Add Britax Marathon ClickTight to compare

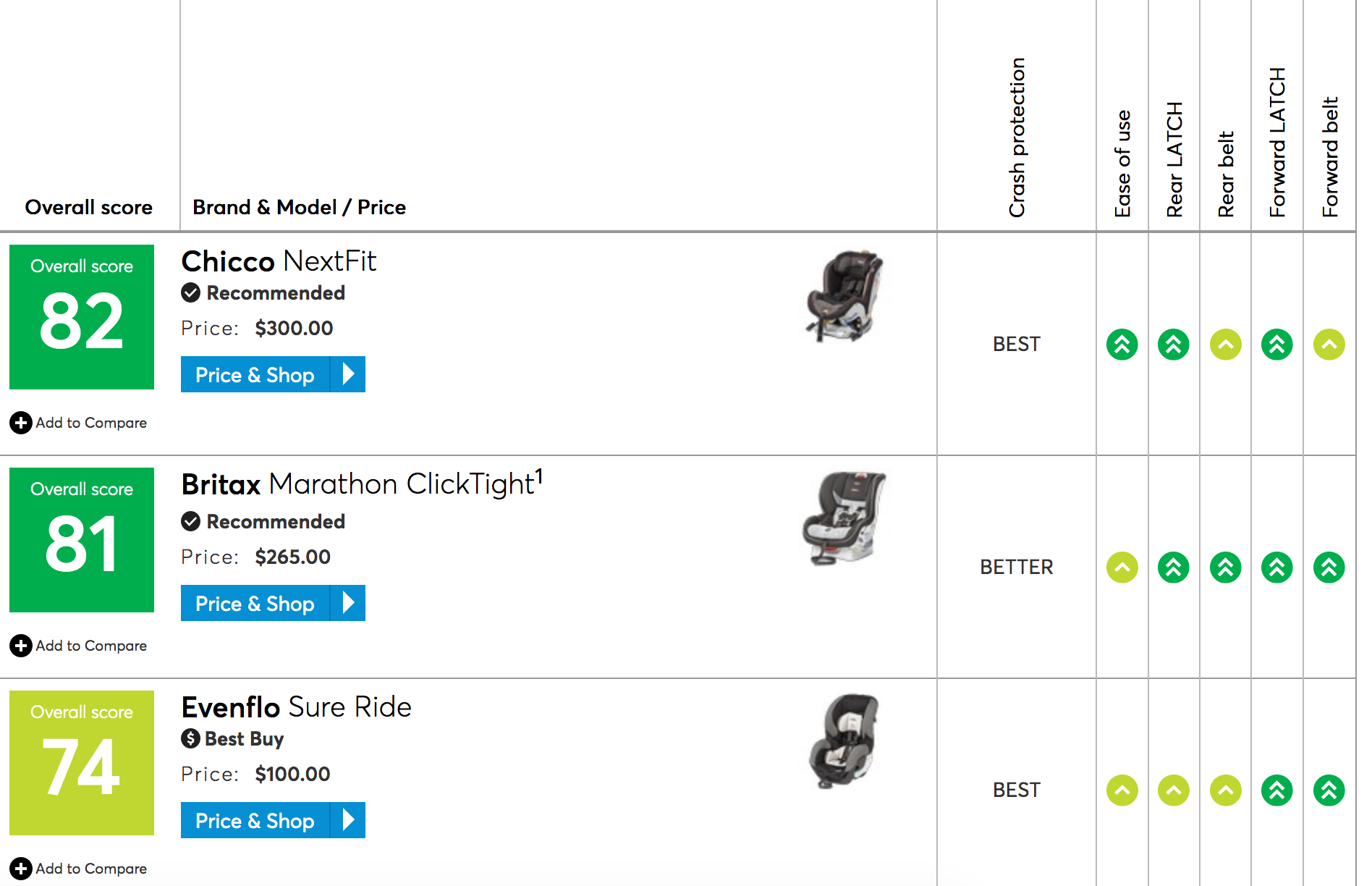[79, 646]
